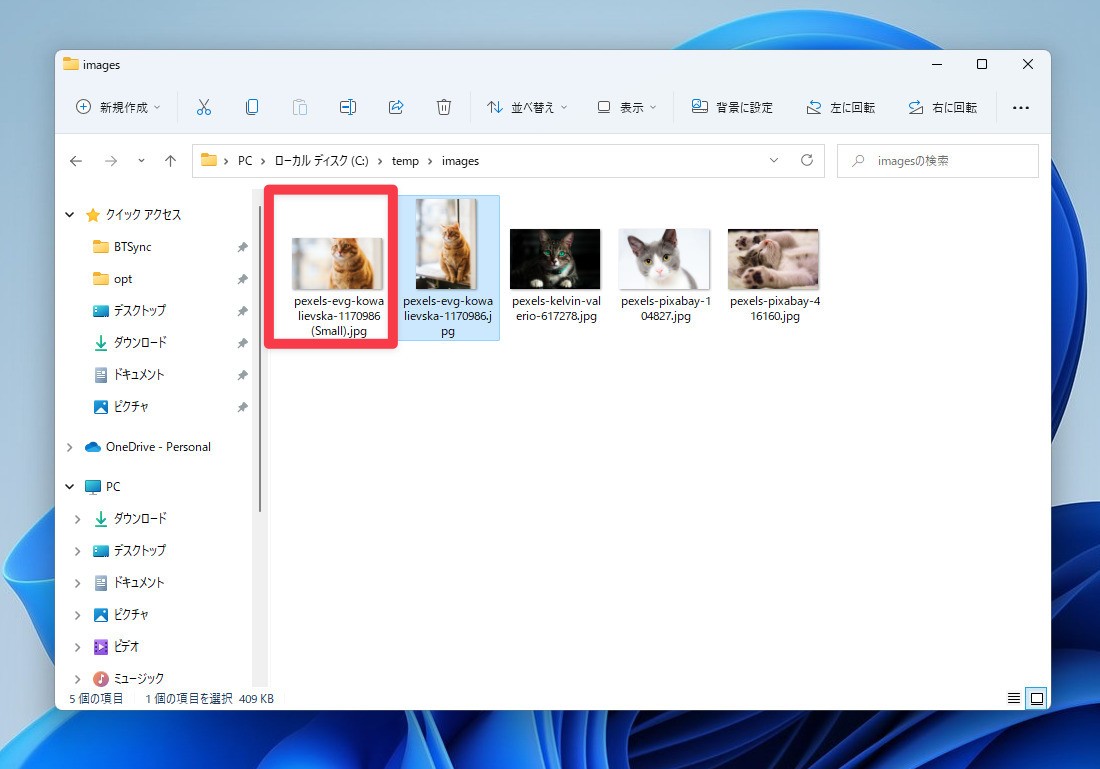Click the Share icon in toolbar
Viewport: 1100px width, 769px height.
pyautogui.click(x=395, y=107)
